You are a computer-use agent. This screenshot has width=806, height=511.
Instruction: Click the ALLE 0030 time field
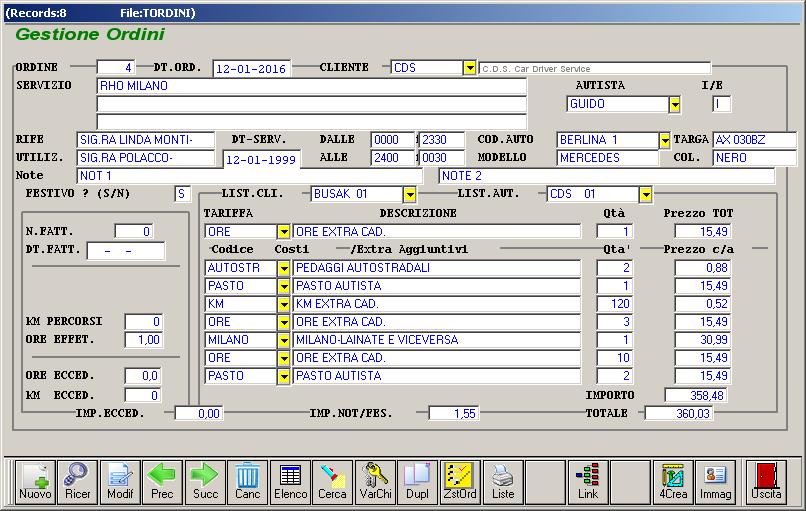(x=442, y=158)
